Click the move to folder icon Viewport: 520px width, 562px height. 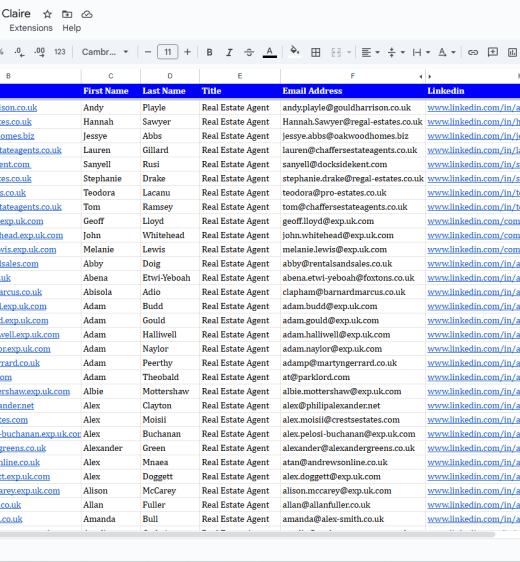pyautogui.click(x=67, y=14)
